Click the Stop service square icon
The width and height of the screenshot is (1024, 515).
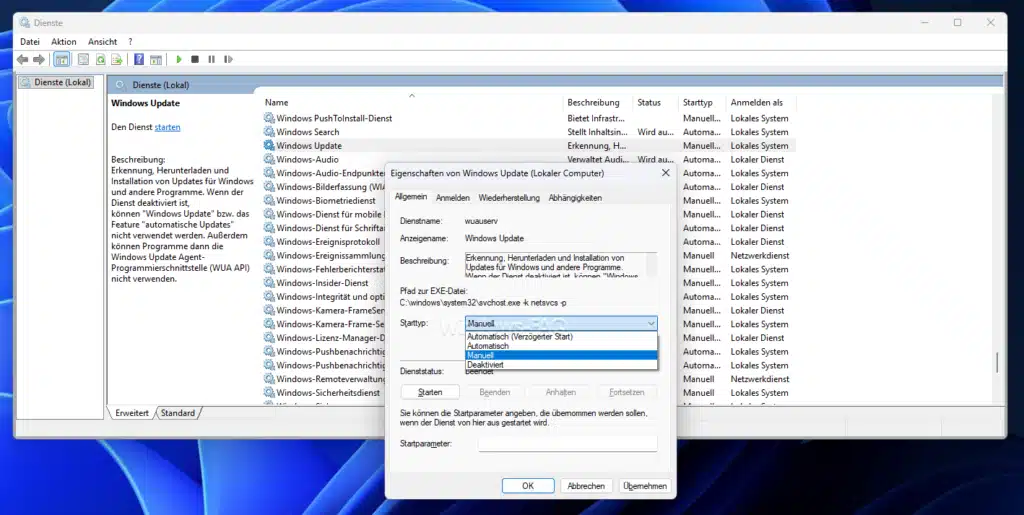(x=195, y=59)
